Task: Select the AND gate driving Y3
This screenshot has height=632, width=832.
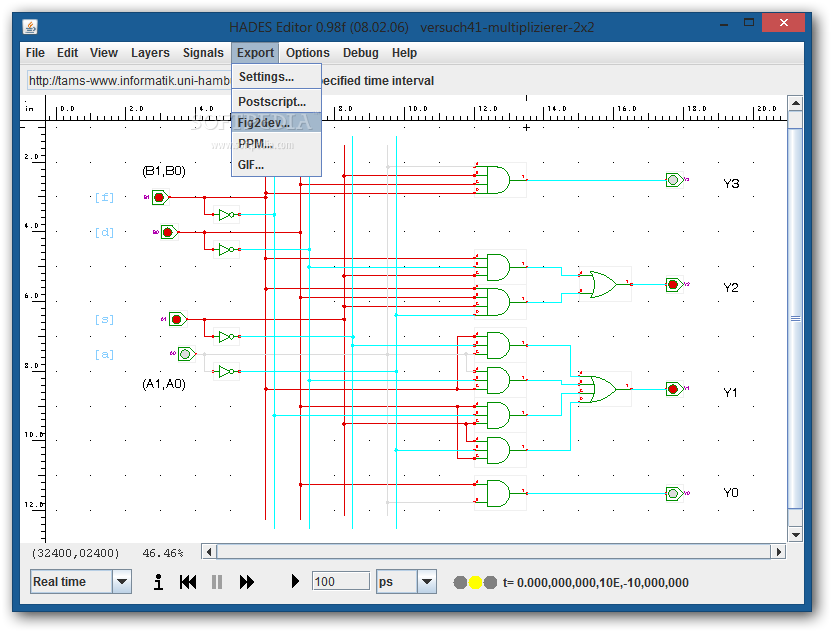Action: 498,180
